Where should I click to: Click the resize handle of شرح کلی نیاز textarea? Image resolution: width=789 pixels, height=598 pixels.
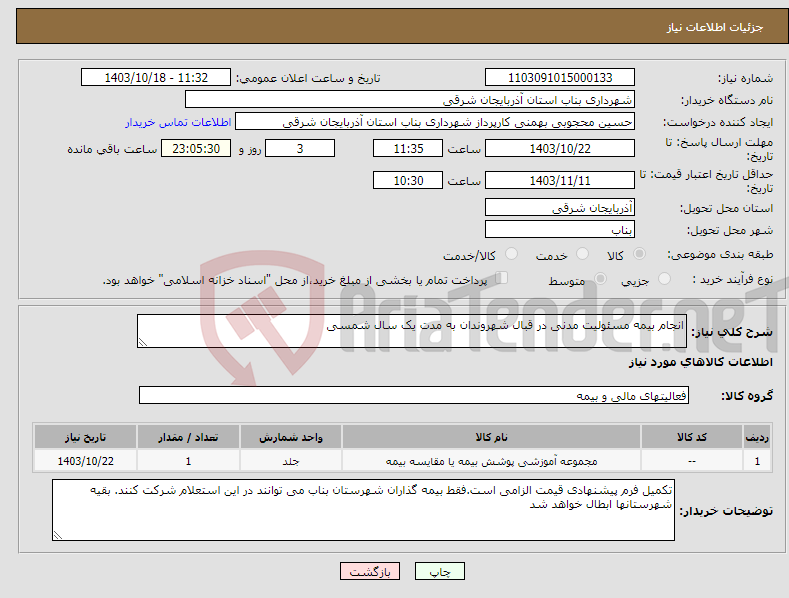[x=143, y=343]
